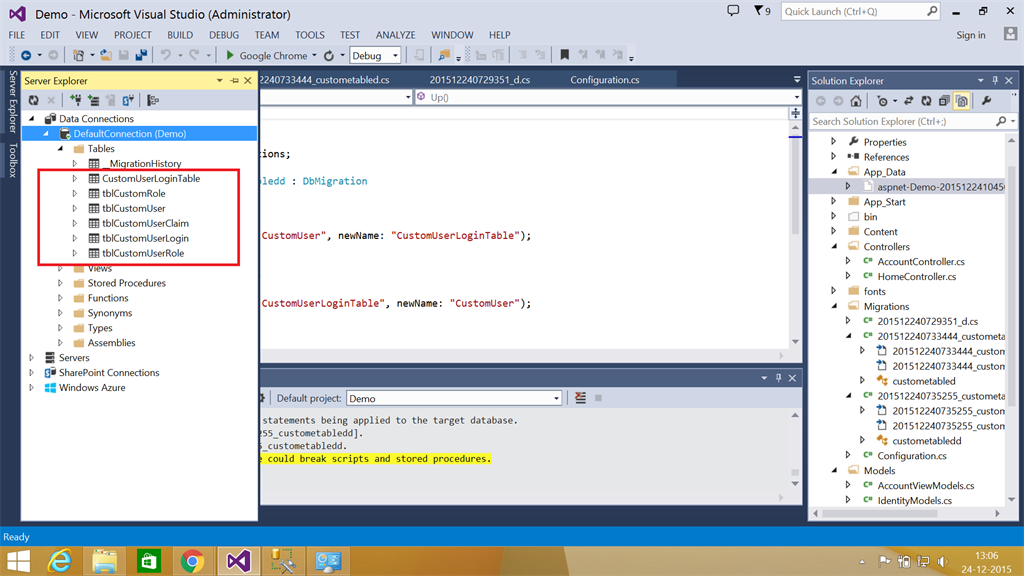This screenshot has height=576, width=1024.
Task: Switch to the 201512240729351_d.cs tab
Action: [479, 80]
